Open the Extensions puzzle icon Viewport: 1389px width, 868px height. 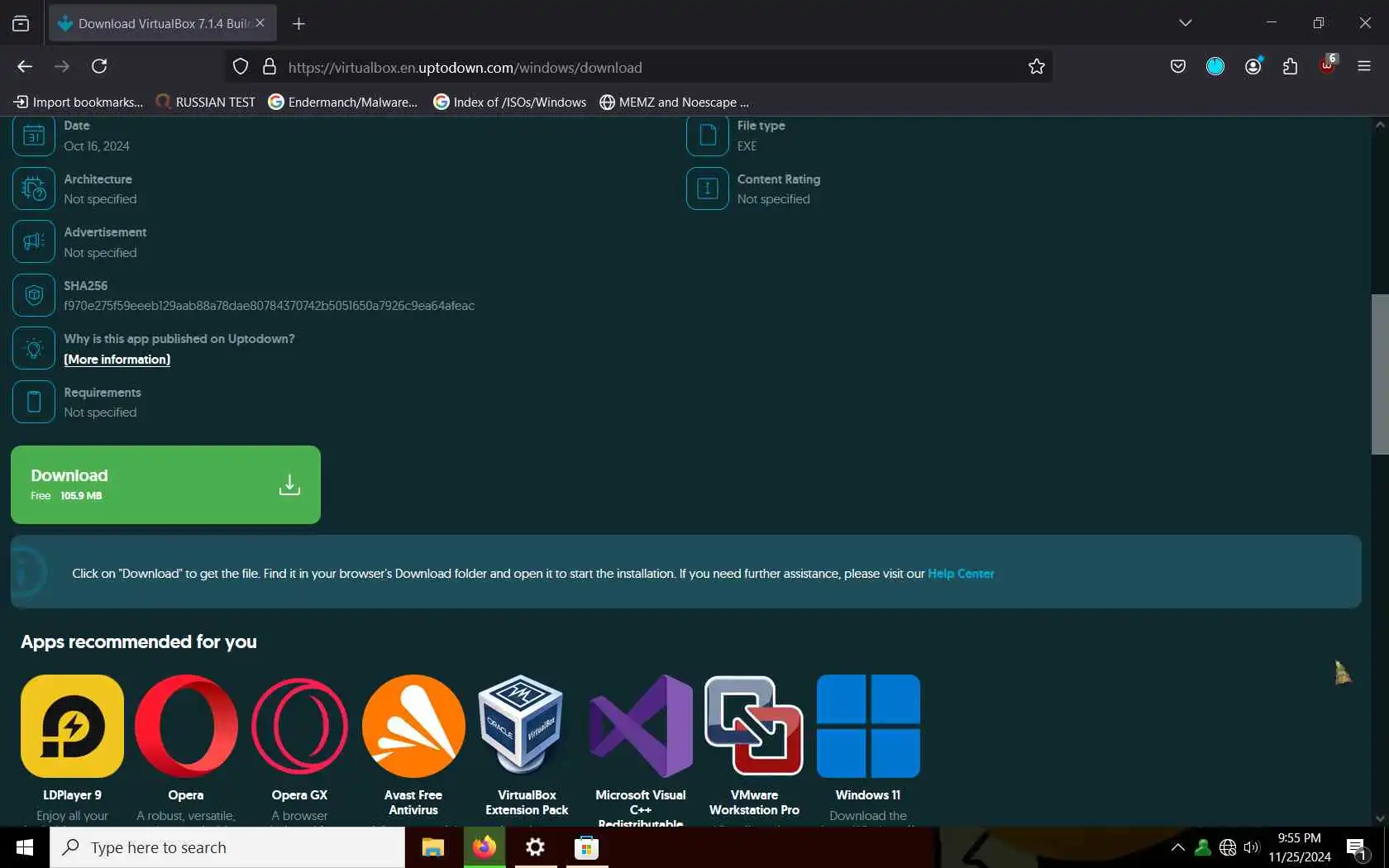1291,67
